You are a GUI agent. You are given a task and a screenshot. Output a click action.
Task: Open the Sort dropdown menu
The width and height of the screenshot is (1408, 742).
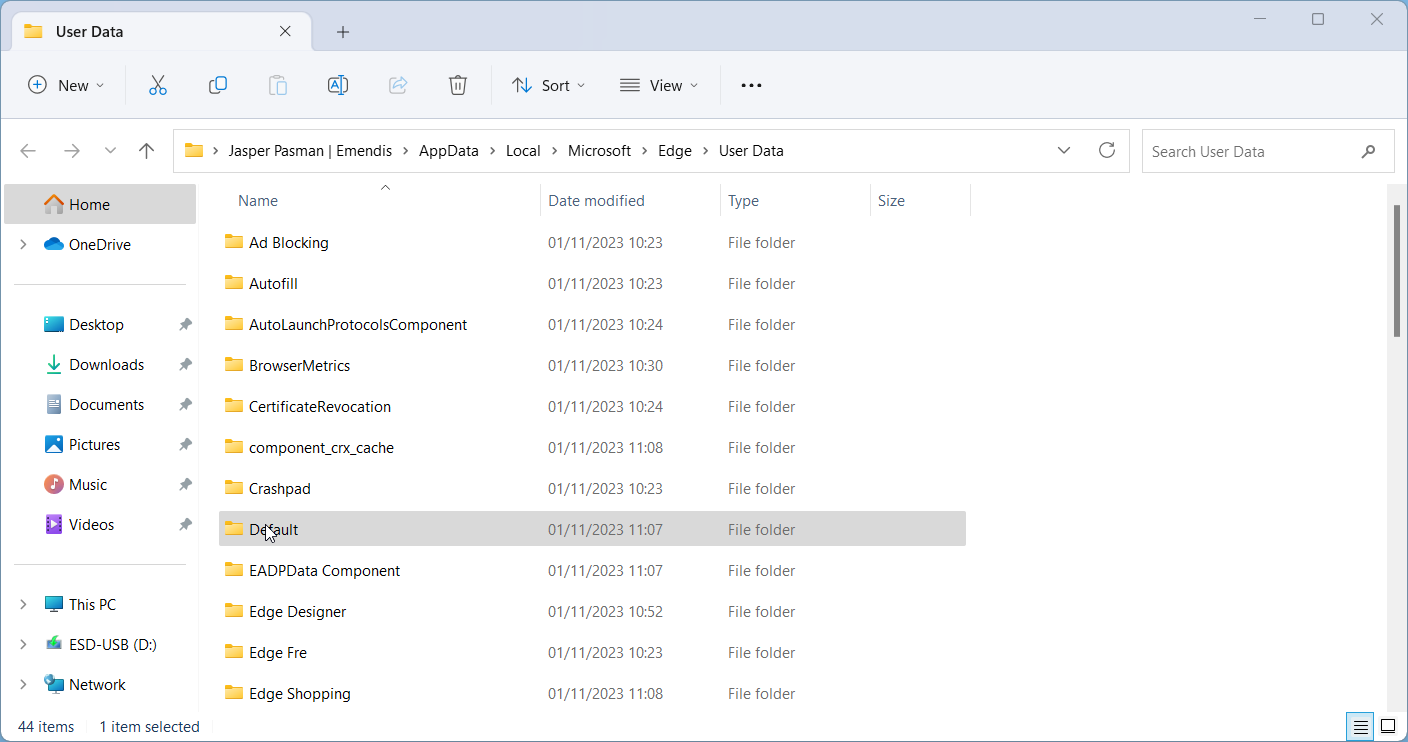(548, 86)
